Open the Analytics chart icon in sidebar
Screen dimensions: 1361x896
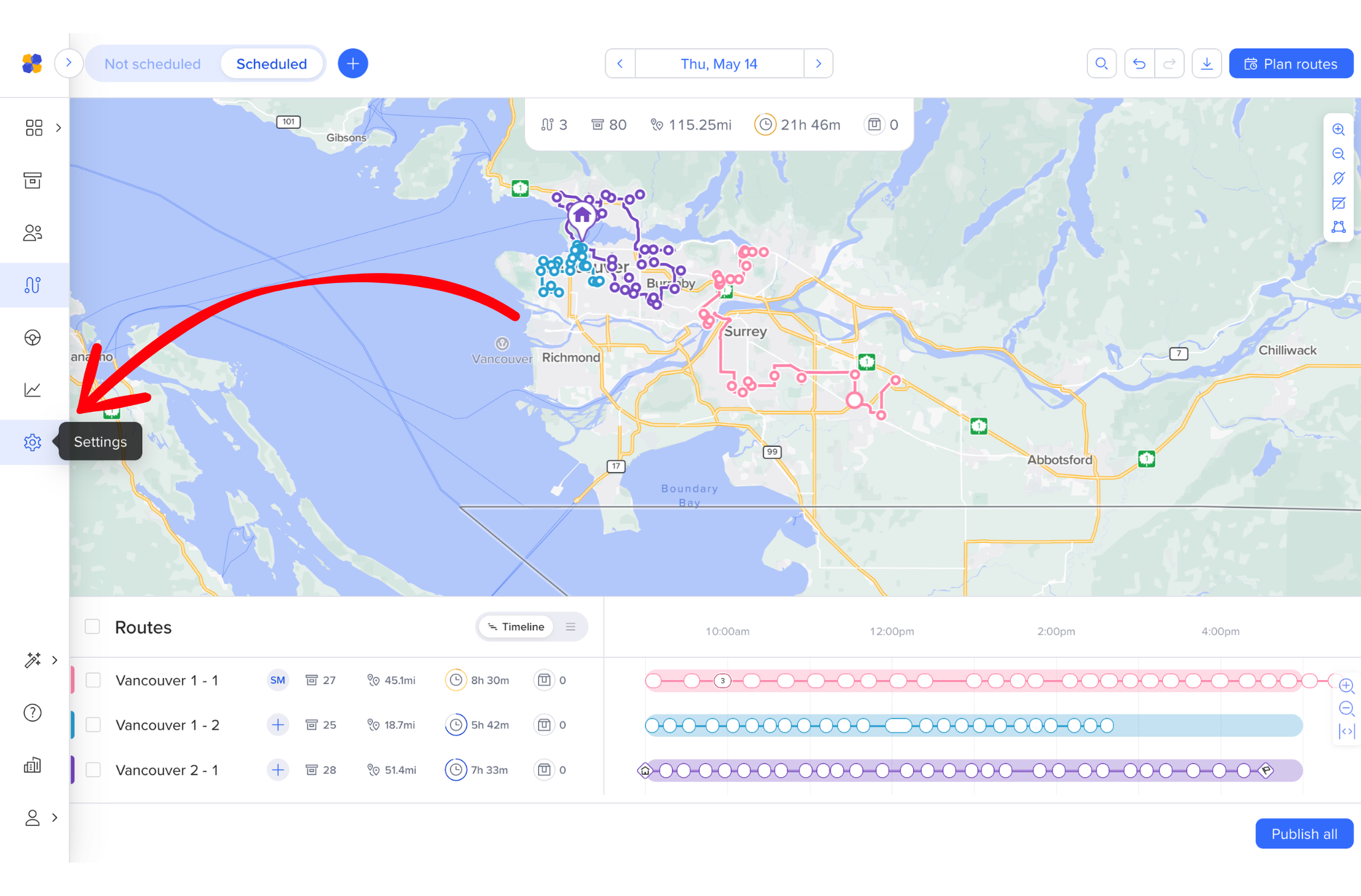(x=32, y=390)
